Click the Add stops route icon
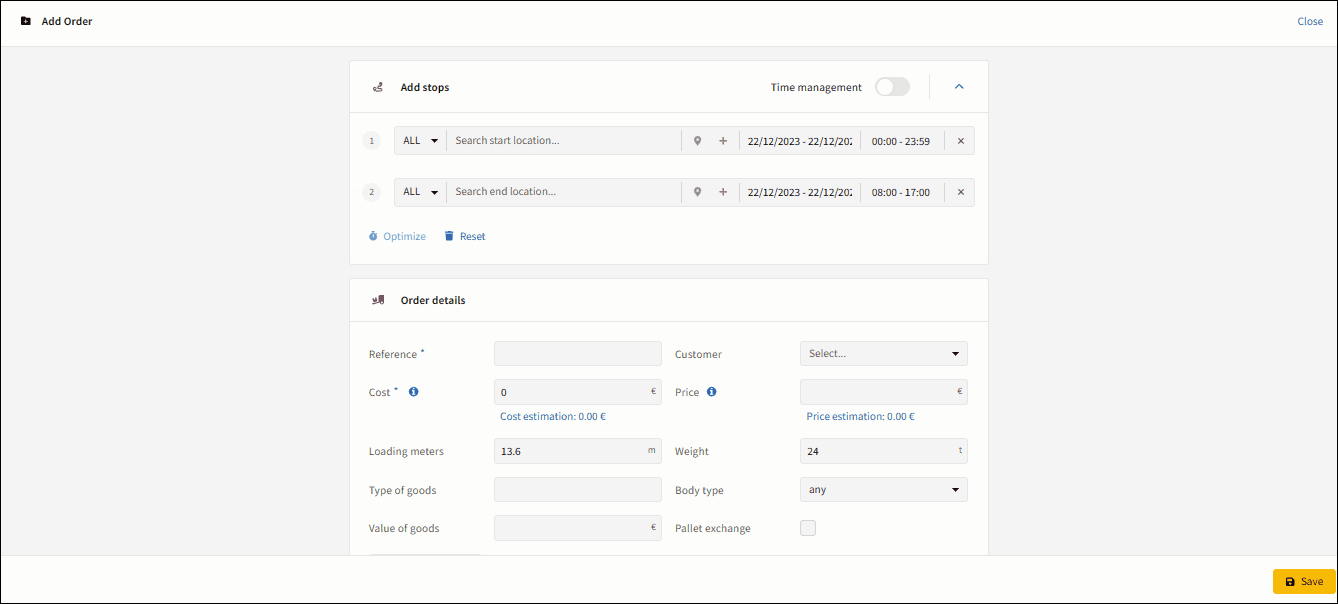The width and height of the screenshot is (1338, 604). coord(378,87)
